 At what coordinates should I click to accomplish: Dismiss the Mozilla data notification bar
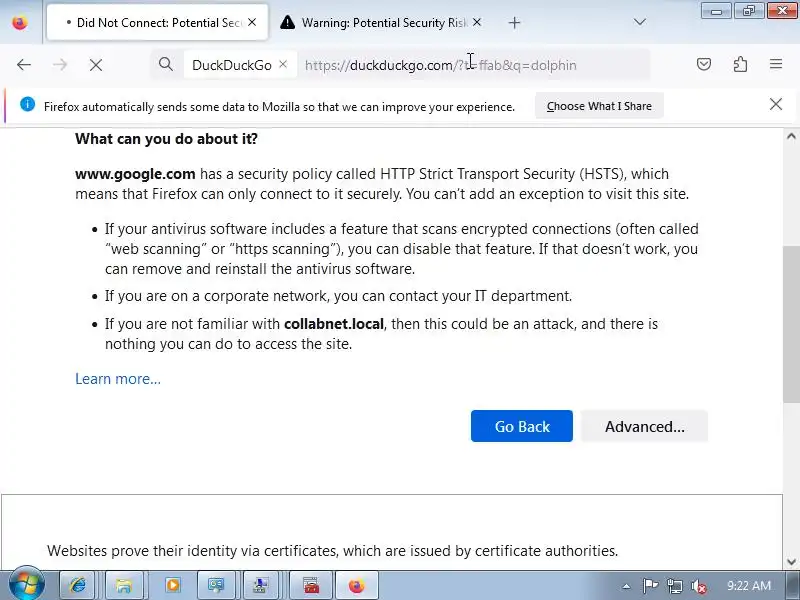776,105
